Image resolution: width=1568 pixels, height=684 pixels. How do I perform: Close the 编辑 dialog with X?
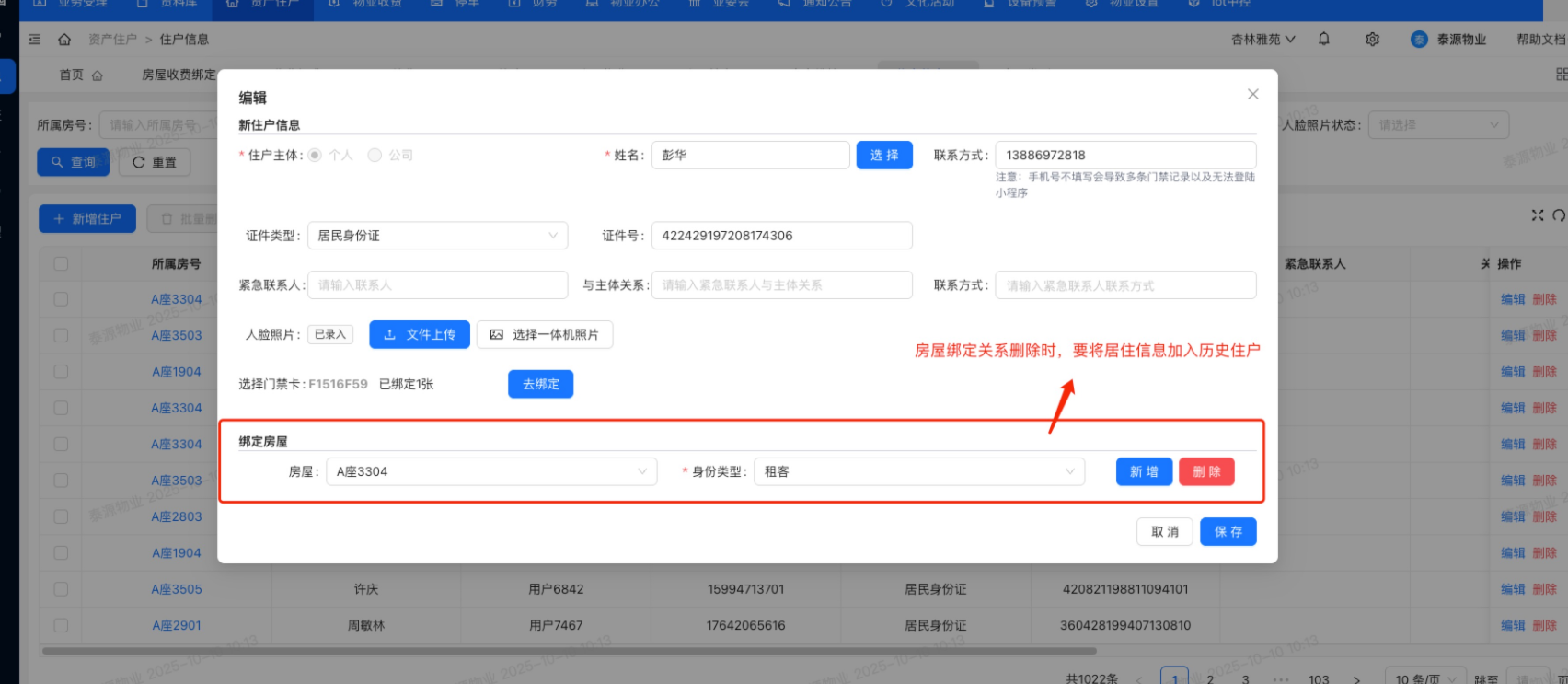(x=1252, y=95)
